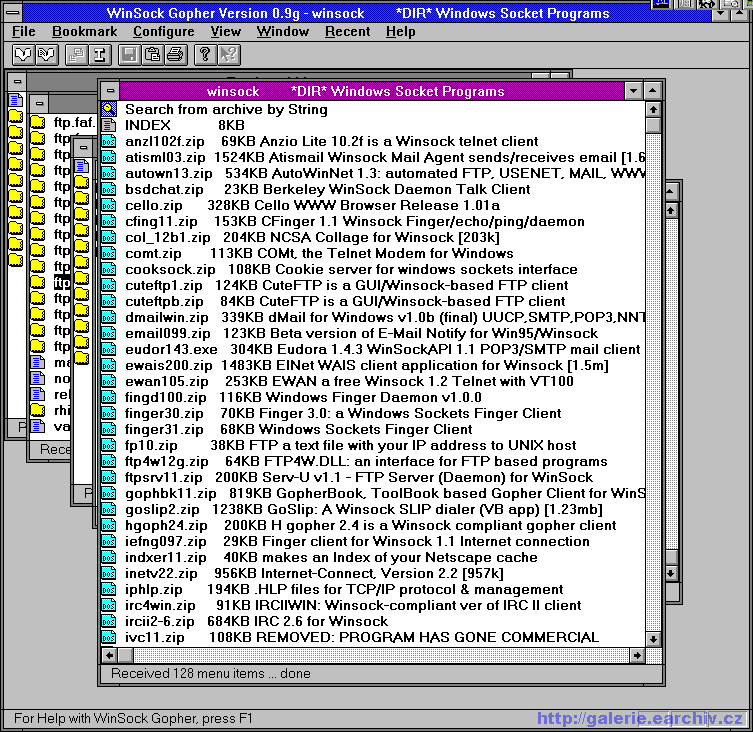Select the dmailwin.zip dMail entry
Viewport: 753px width, 732px height.
(384, 317)
